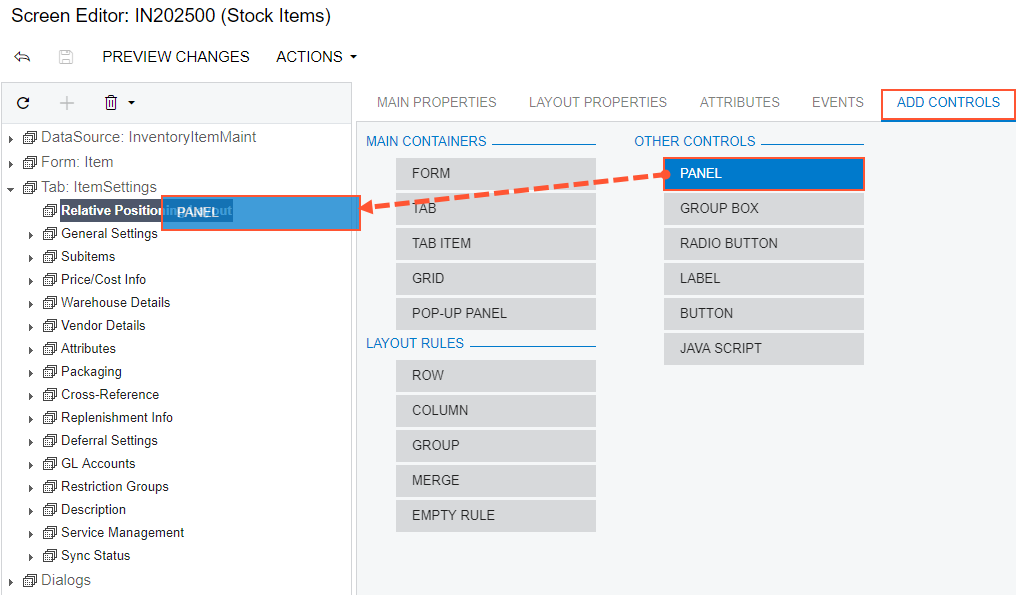Open dropdown arrow beside trash icon
Image resolution: width=1016 pixels, height=595 pixels.
[131, 102]
